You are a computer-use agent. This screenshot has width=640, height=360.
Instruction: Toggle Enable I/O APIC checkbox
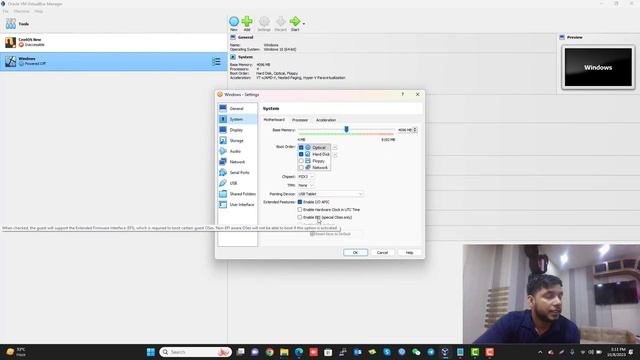pos(300,202)
